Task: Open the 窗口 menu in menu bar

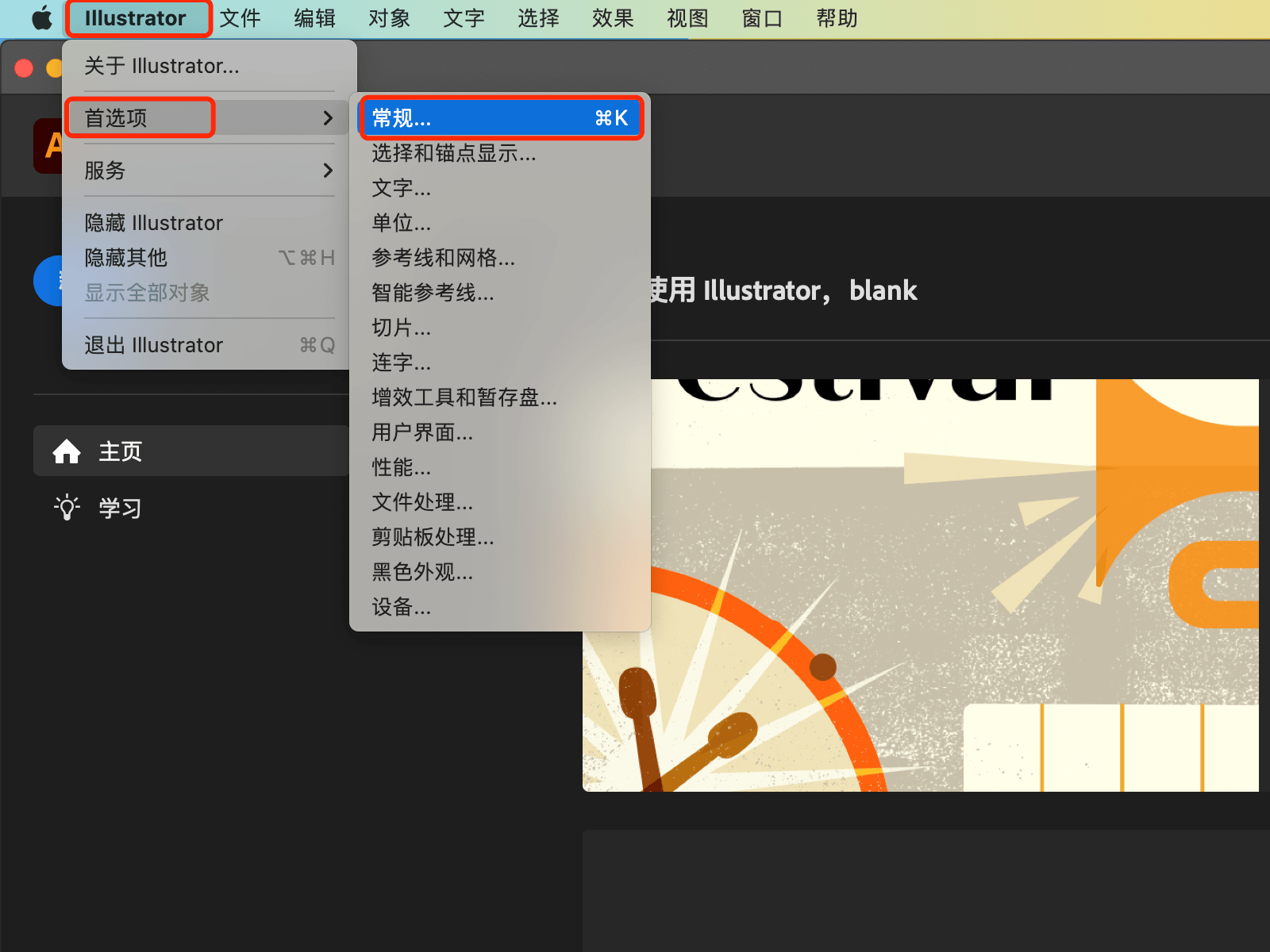Action: pos(762,18)
